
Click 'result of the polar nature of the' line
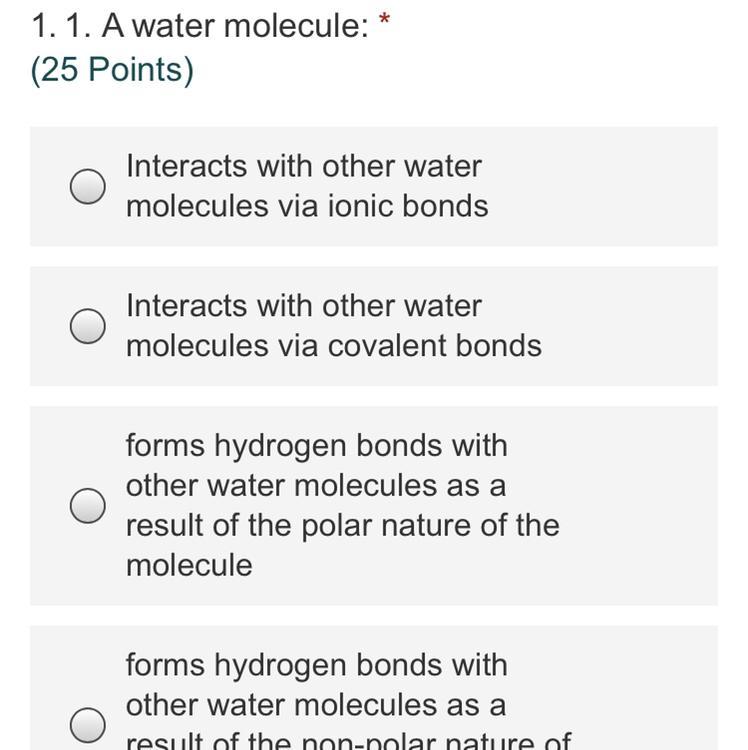click(x=342, y=526)
